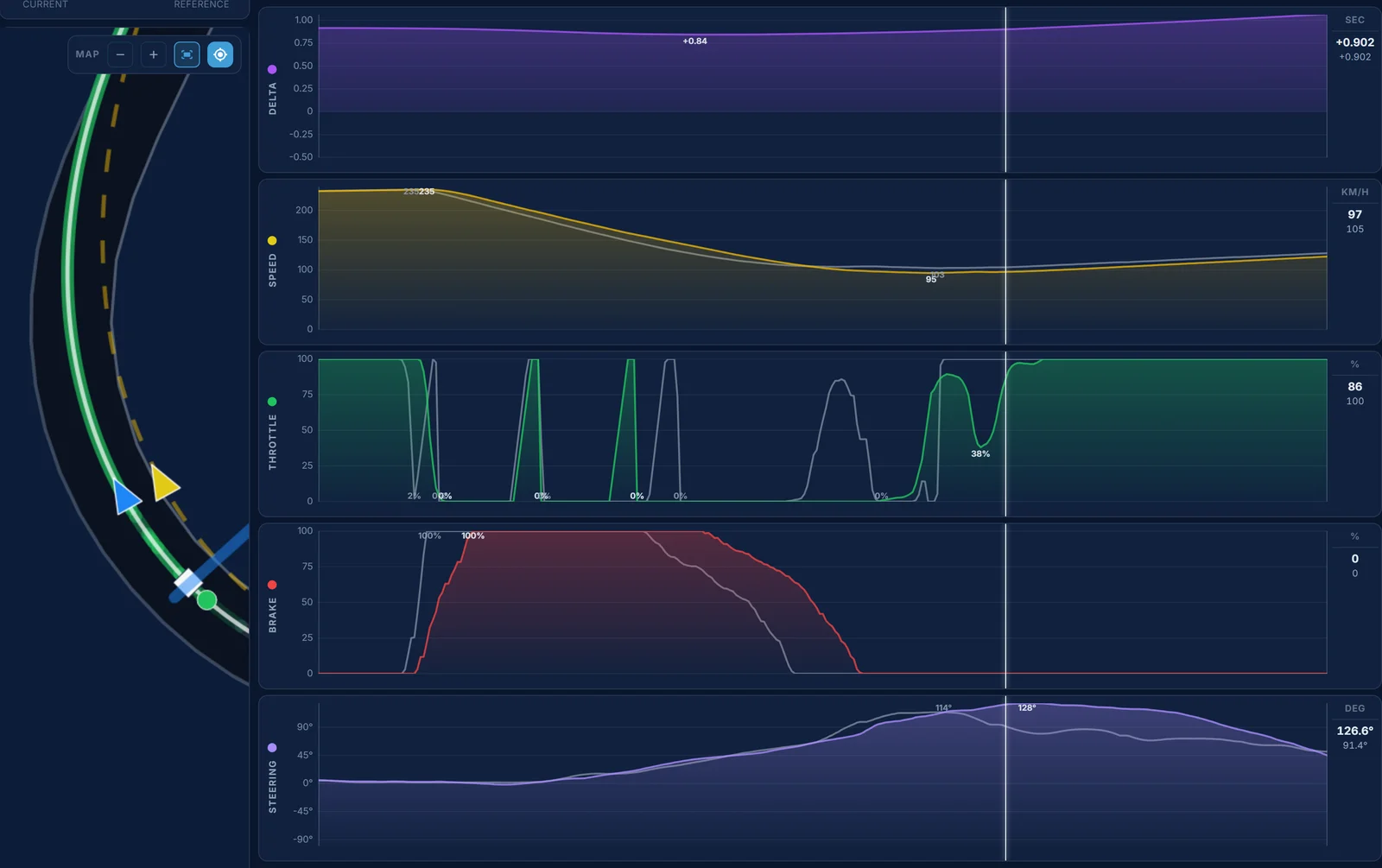The height and width of the screenshot is (868, 1382).
Task: Click the cursor line in Brake chart
Action: [x=1005, y=605]
